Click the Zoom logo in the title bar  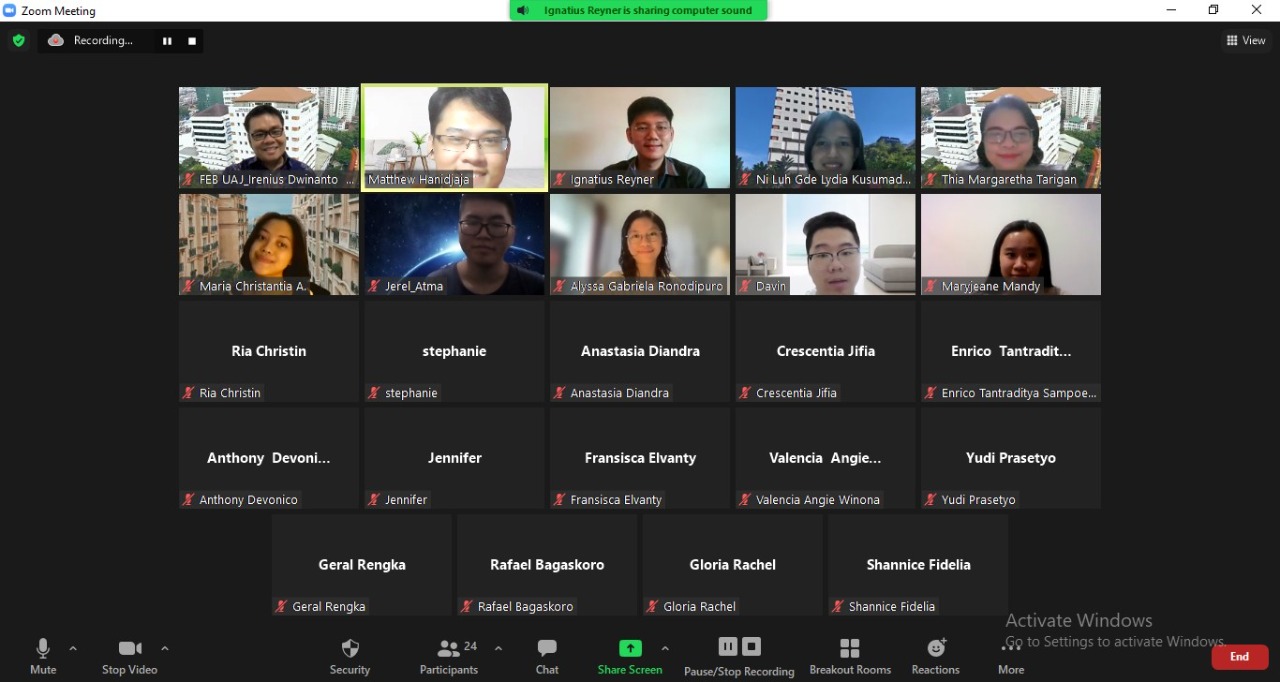(x=10, y=10)
